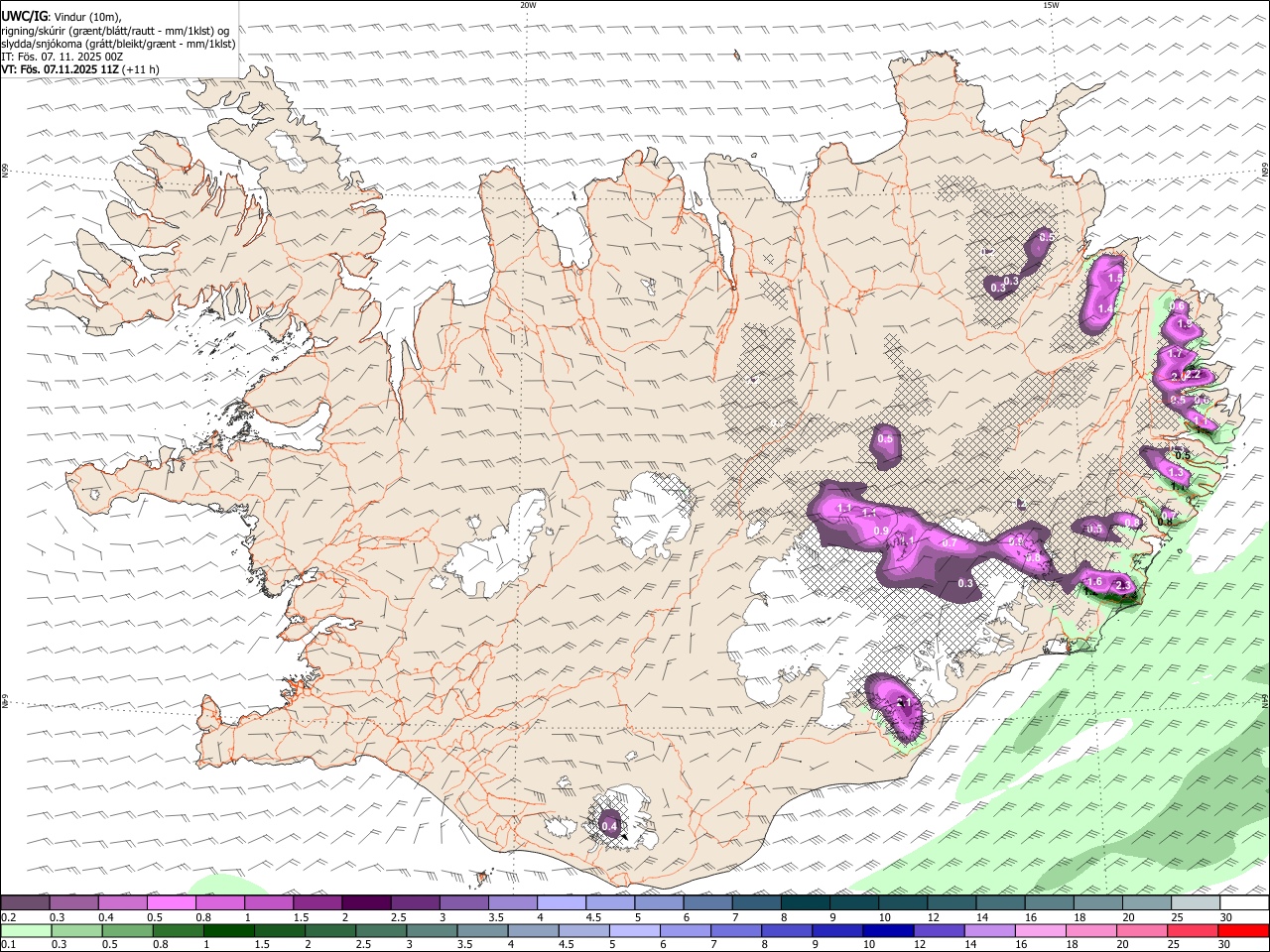Image resolution: width=1270 pixels, height=952 pixels.
Task: Select the white upper swatch after 30
Action: coord(1243,902)
